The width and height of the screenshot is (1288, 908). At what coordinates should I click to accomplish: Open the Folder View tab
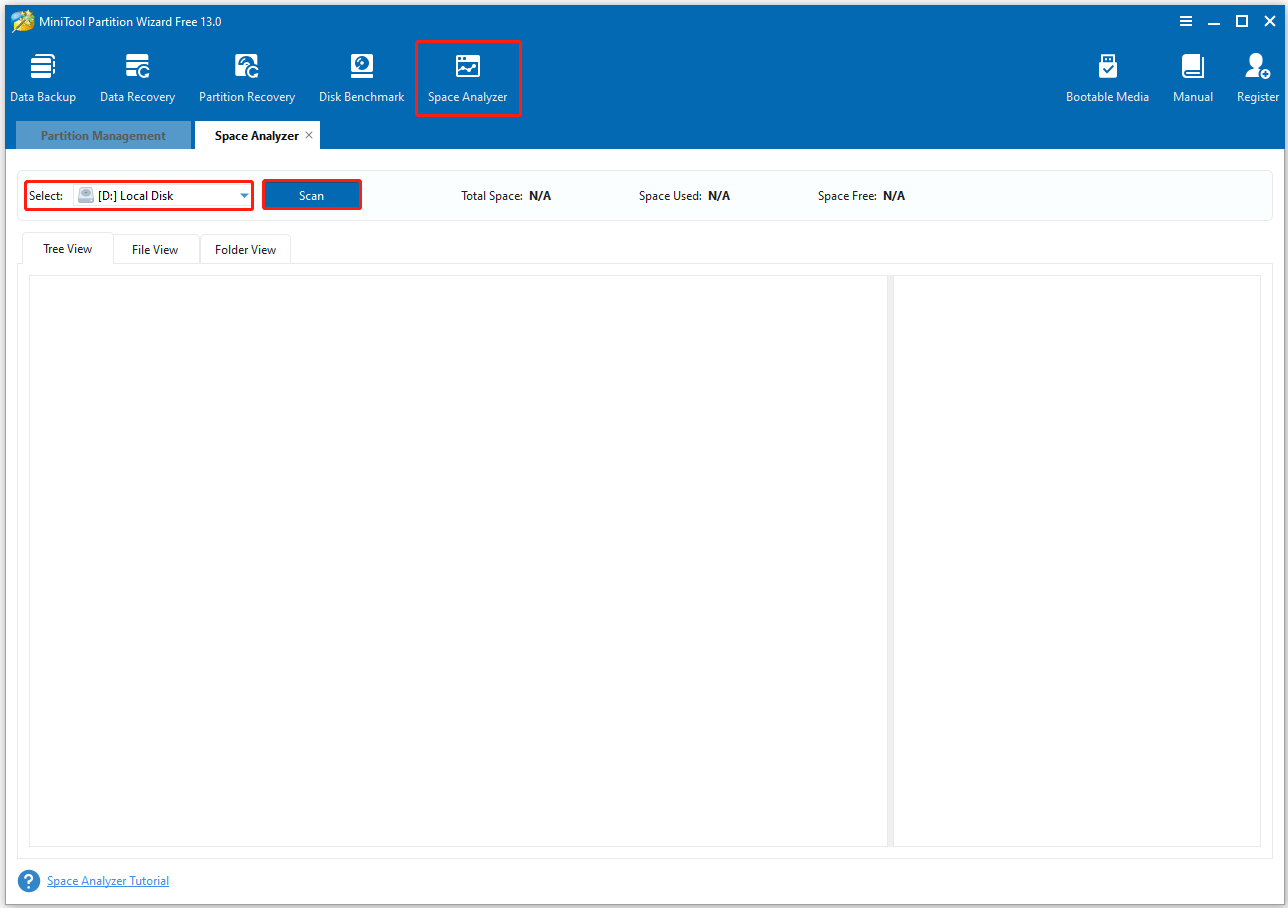coord(245,249)
